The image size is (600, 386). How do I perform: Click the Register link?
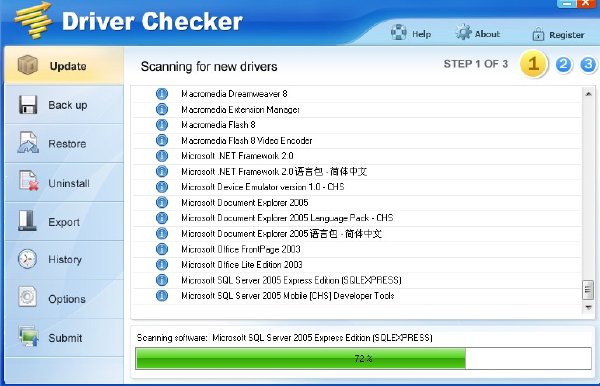[567, 35]
